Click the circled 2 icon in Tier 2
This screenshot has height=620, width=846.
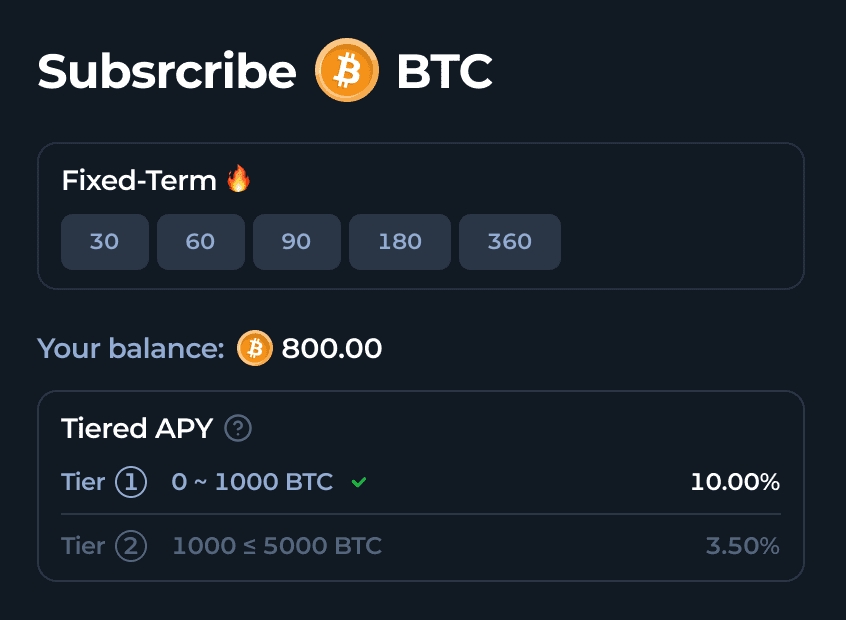coord(131,546)
